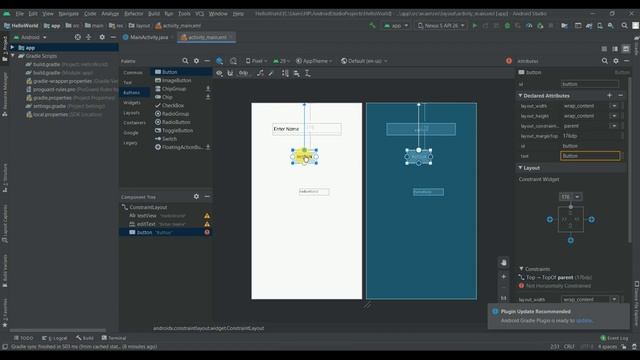Click update link in plugin notification
640x360 pixels.
584,320
